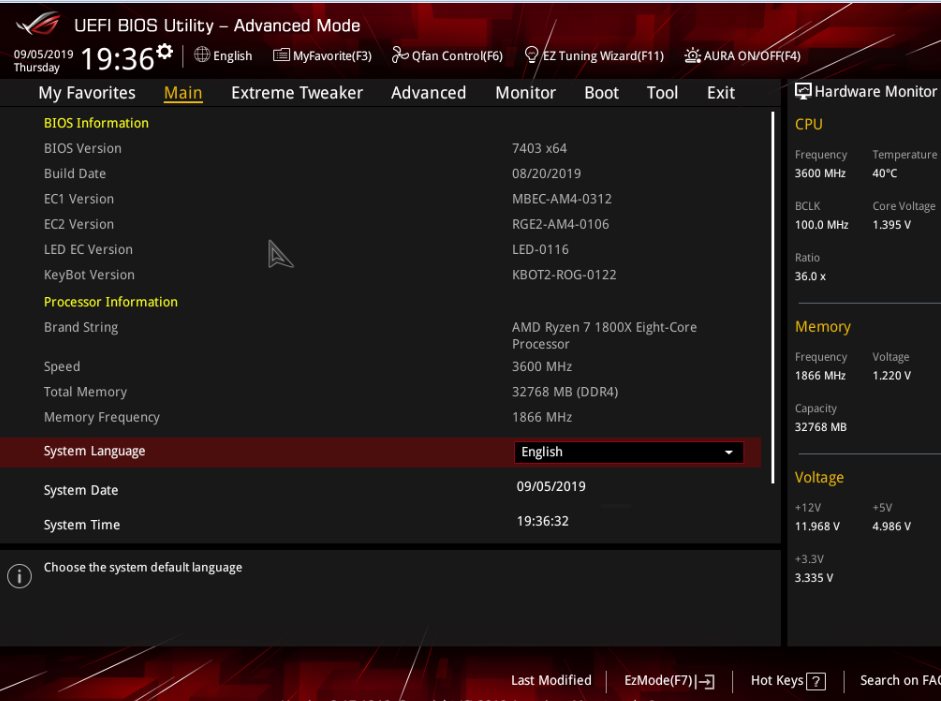Click EC2 Version value RGE2-AM4-0106

click(x=561, y=224)
